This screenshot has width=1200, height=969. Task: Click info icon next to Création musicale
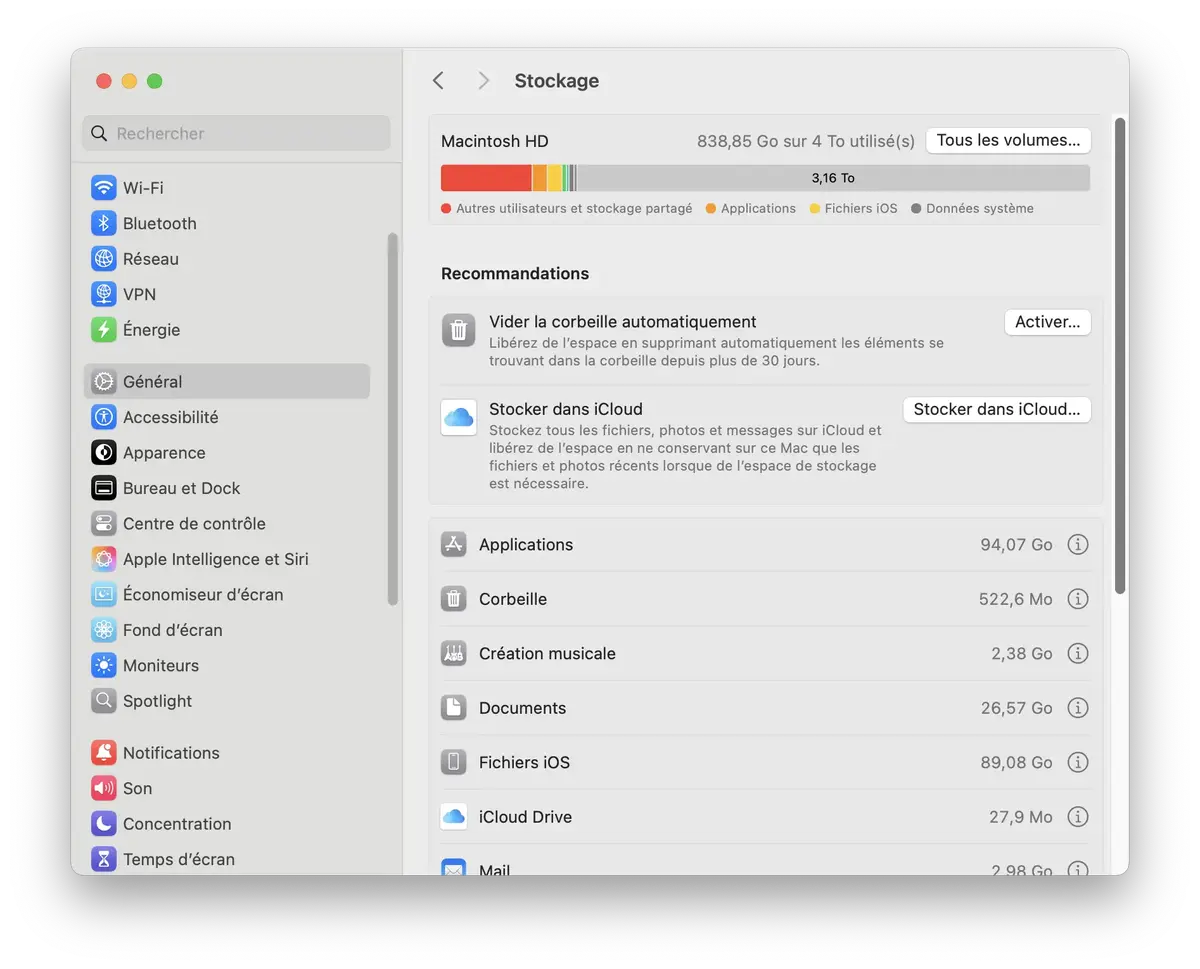tap(1077, 653)
